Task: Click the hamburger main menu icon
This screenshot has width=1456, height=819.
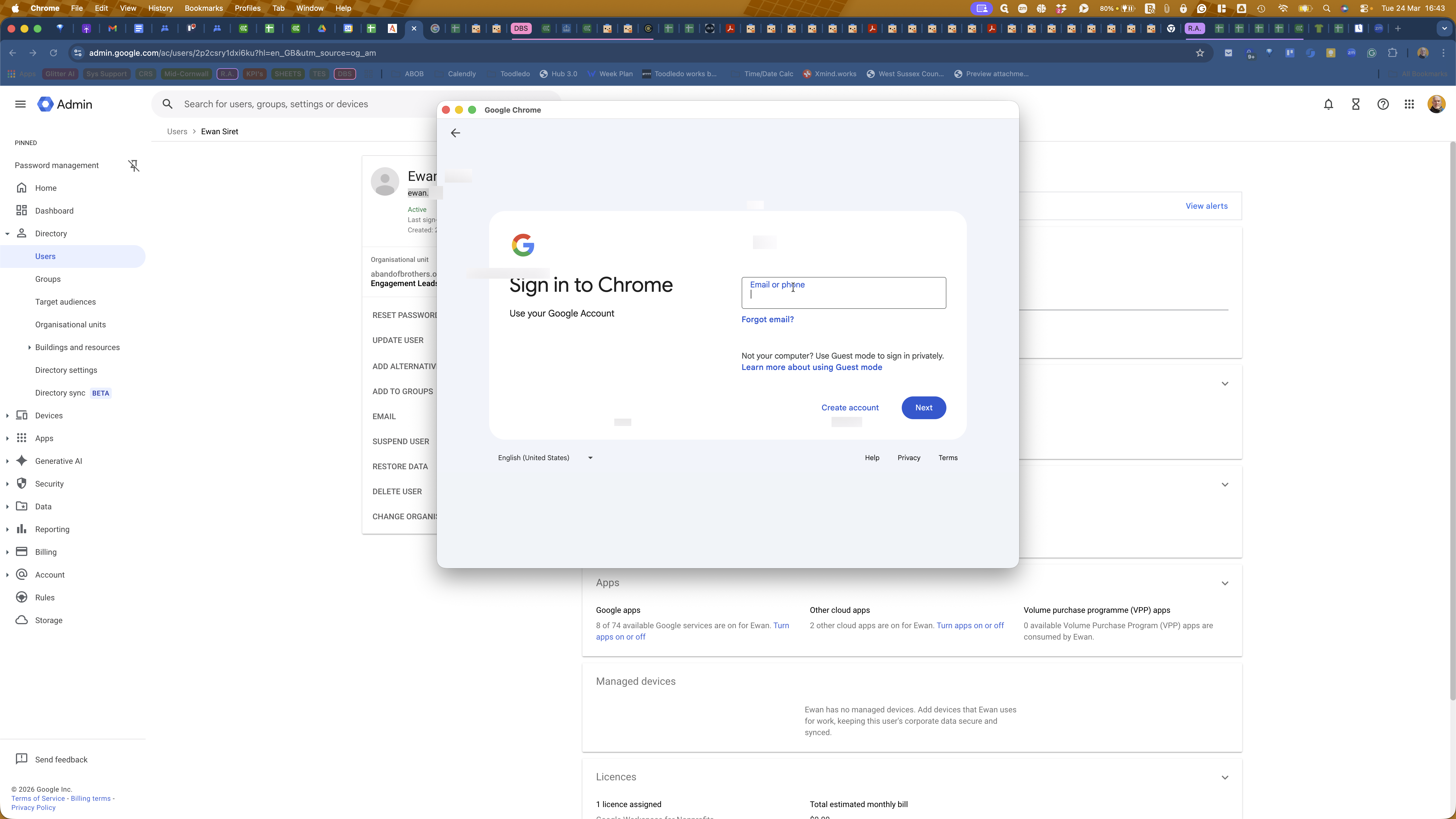Action: pos(20,104)
